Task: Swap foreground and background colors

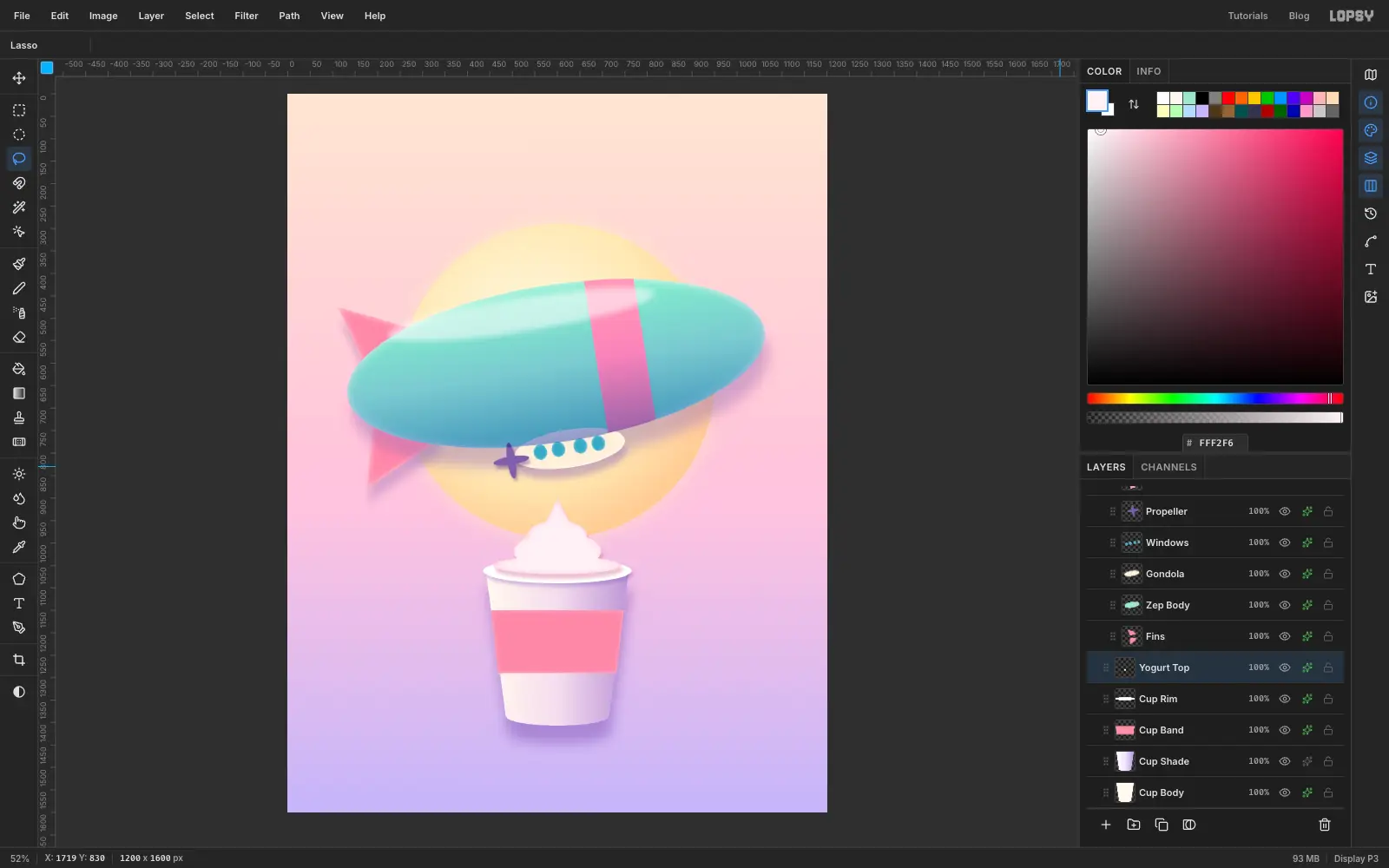Action: 1134,104
